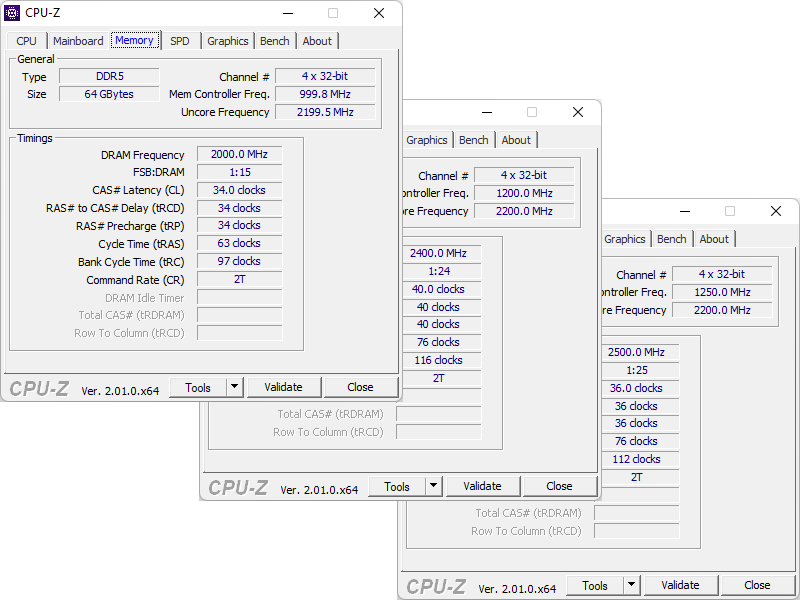This screenshot has height=600, width=800.
Task: Expand the Tools dropdown arrow in the top-left window
Action: pyautogui.click(x=235, y=387)
